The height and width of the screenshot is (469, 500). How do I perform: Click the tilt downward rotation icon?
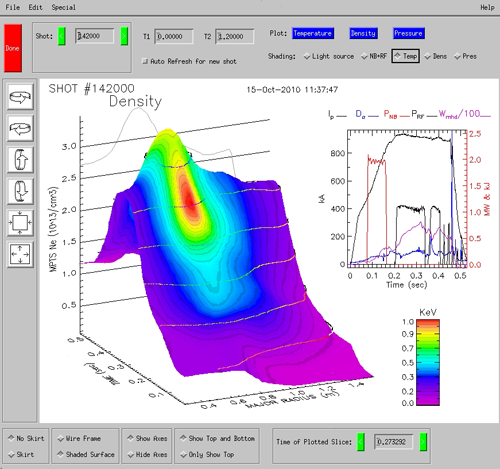click(x=20, y=191)
